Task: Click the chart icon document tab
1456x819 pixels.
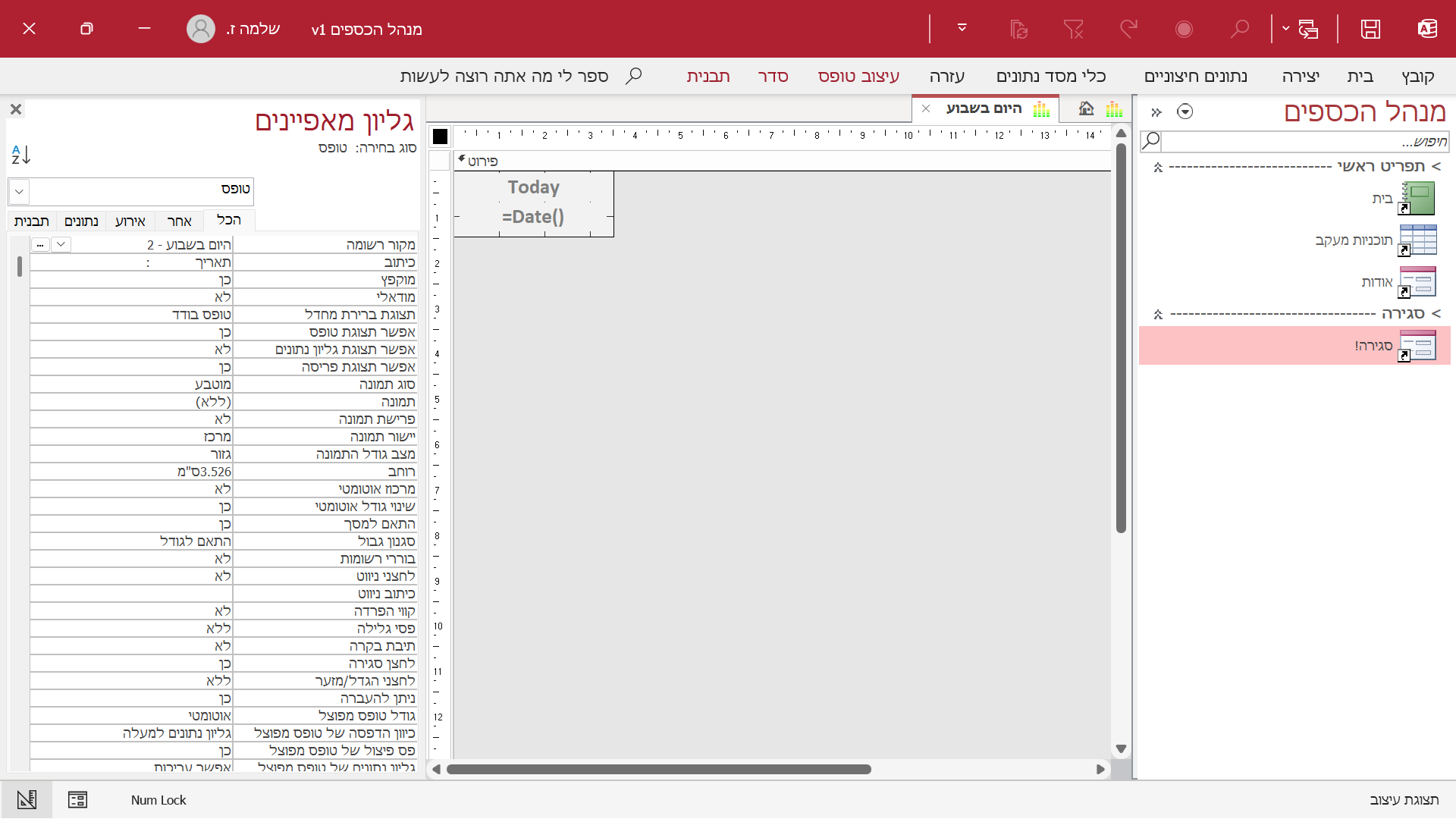Action: click(1114, 108)
